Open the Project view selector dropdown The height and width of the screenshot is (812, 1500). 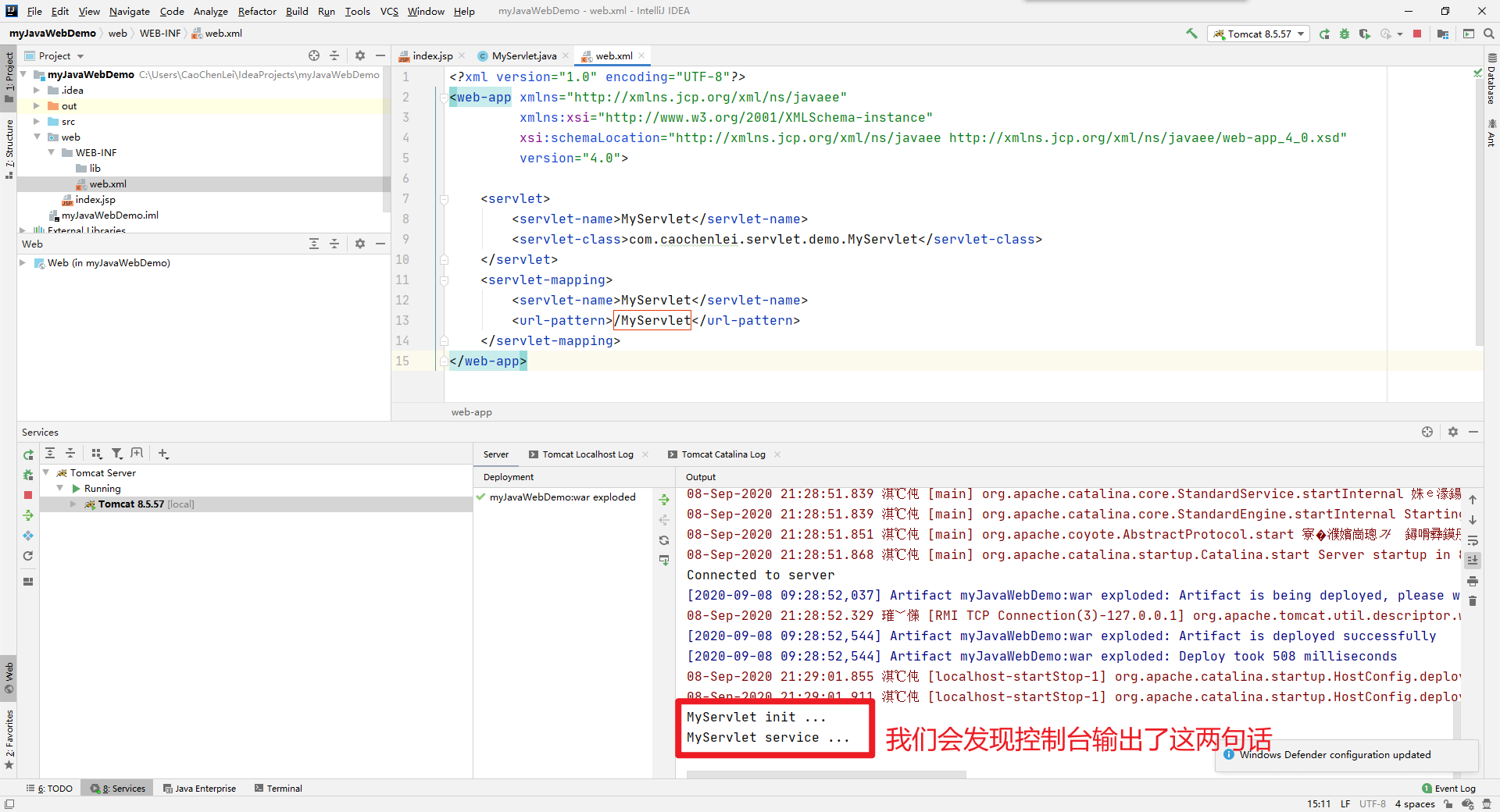click(x=54, y=55)
